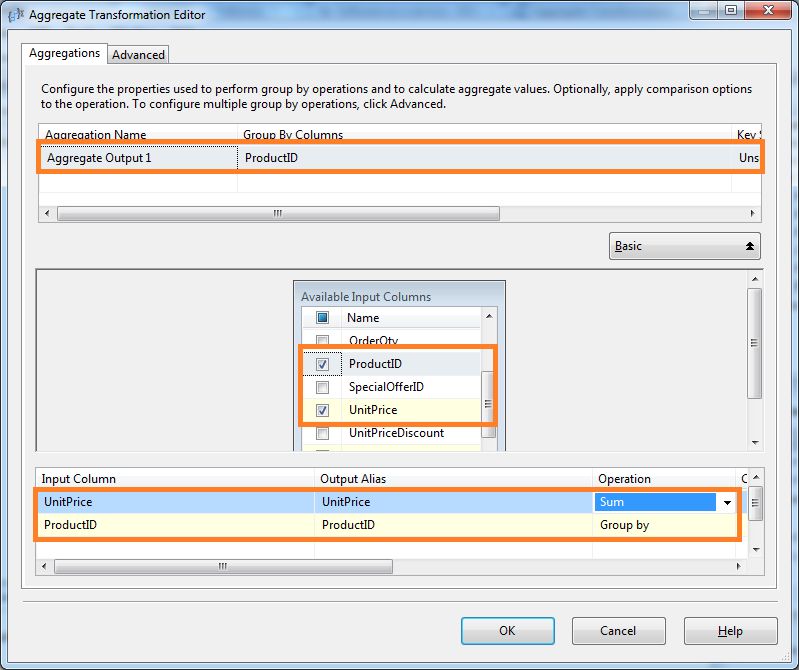This screenshot has width=799, height=670.
Task: Click the Group By Columns header
Action: click(x=484, y=134)
